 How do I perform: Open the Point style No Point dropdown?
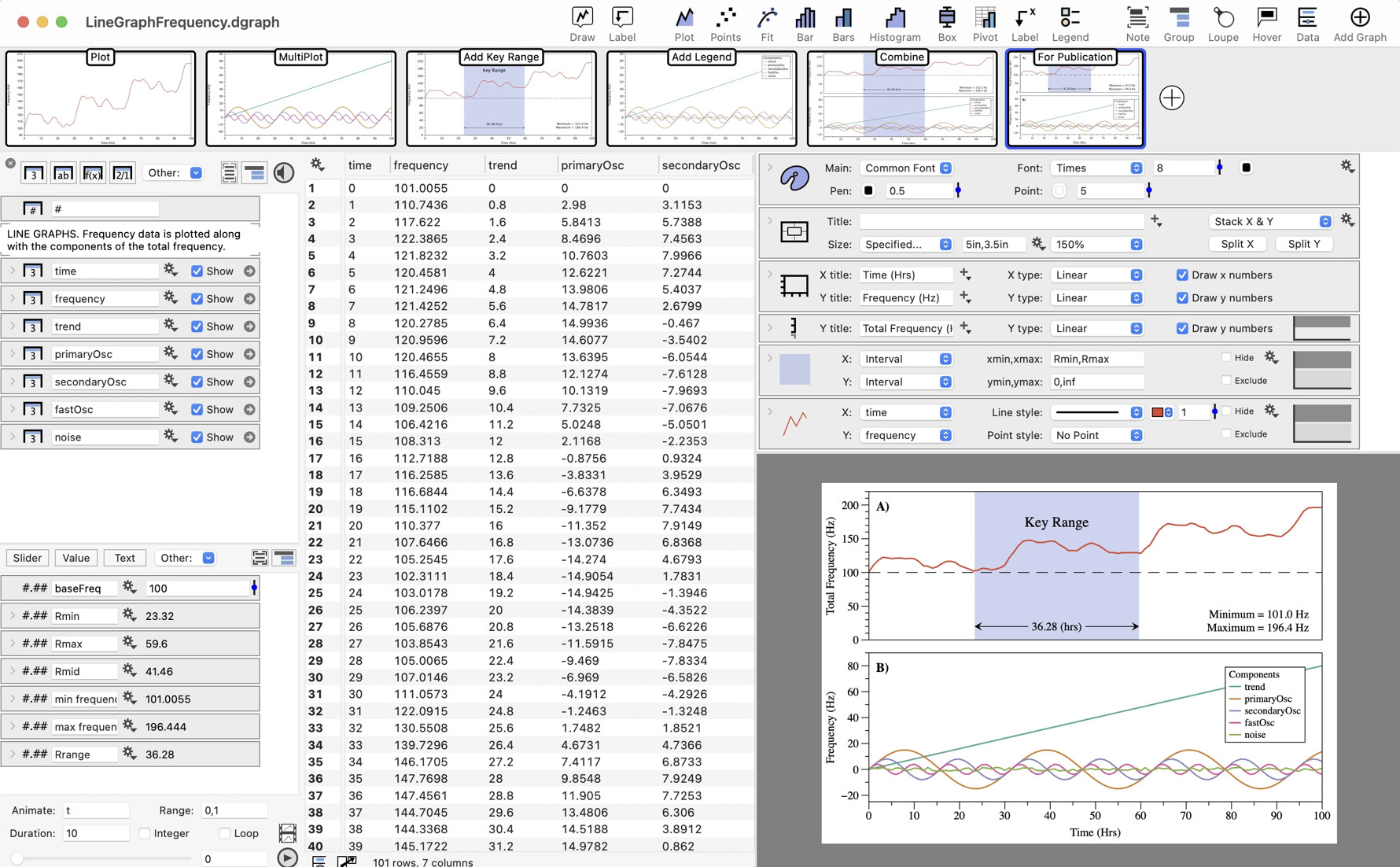[1096, 435]
